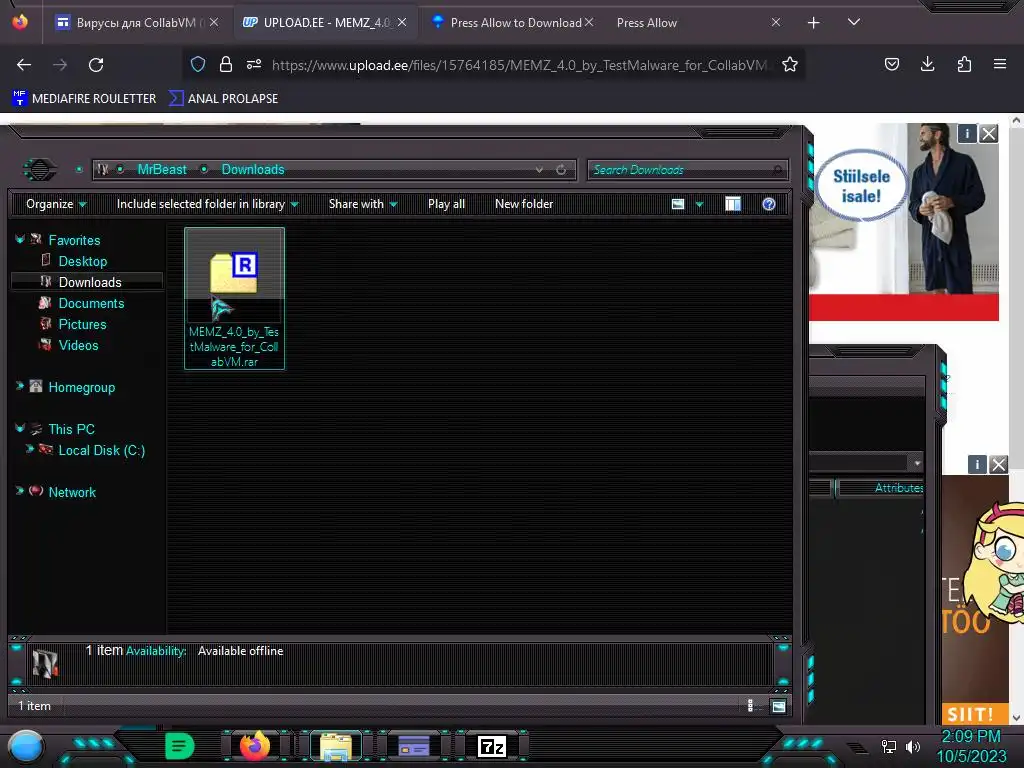Bookmark this page with the star
Image resolution: width=1024 pixels, height=768 pixels.
[x=790, y=64]
